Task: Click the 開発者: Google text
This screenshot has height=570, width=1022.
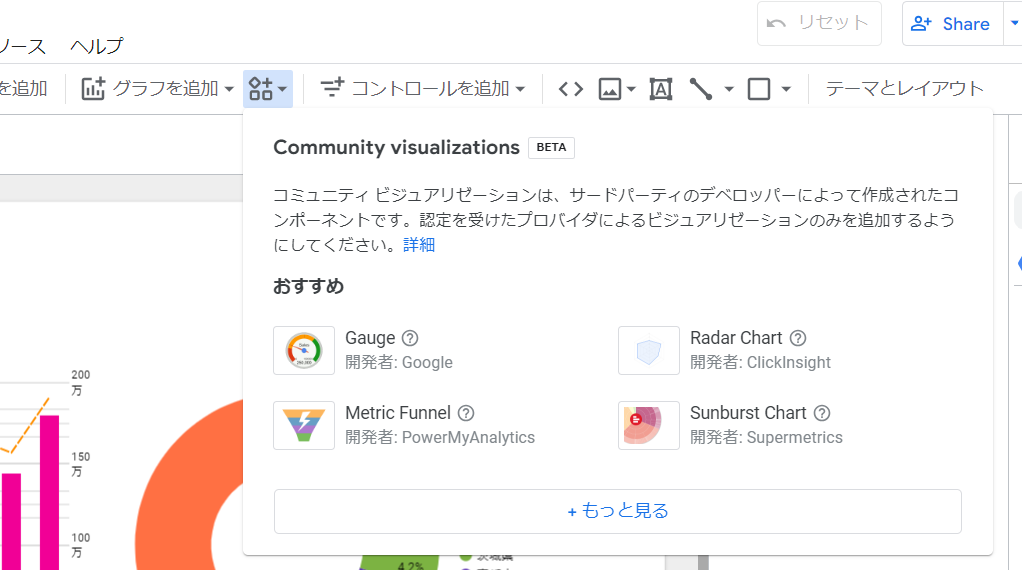Action: coord(399,363)
